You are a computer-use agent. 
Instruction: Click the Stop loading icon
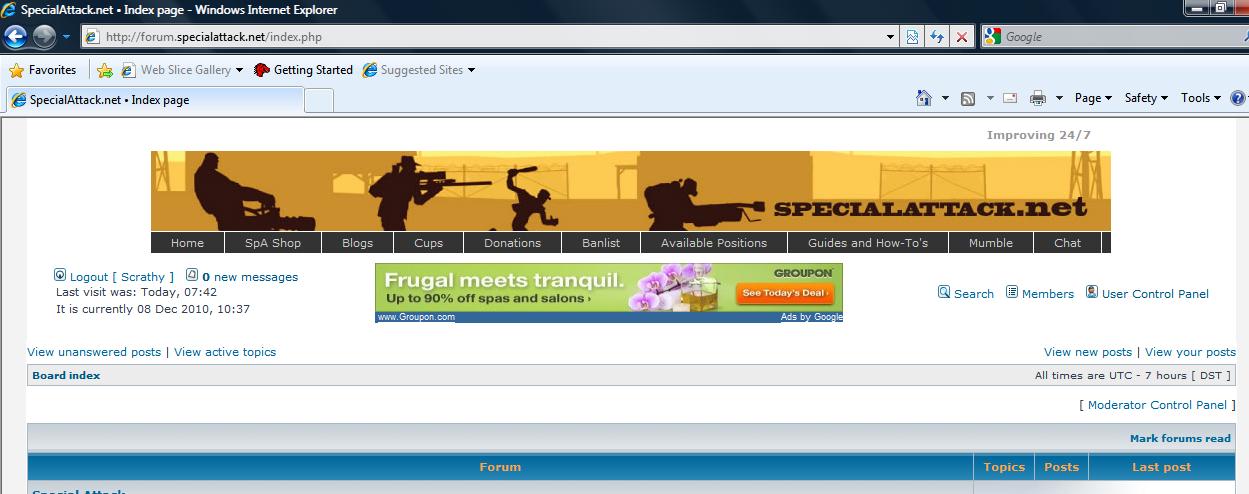click(x=962, y=37)
